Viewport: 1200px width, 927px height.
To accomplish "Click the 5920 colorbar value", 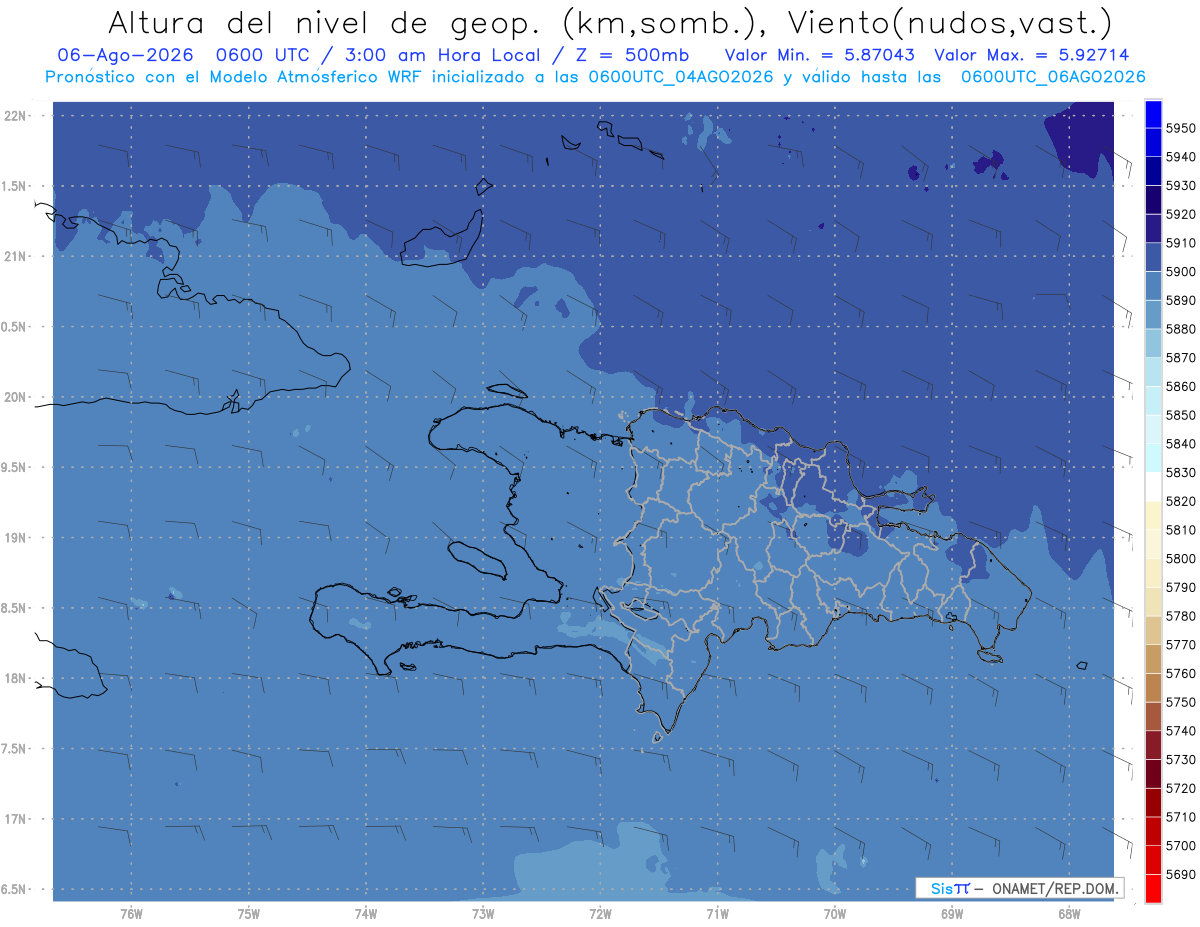I will click(1180, 214).
